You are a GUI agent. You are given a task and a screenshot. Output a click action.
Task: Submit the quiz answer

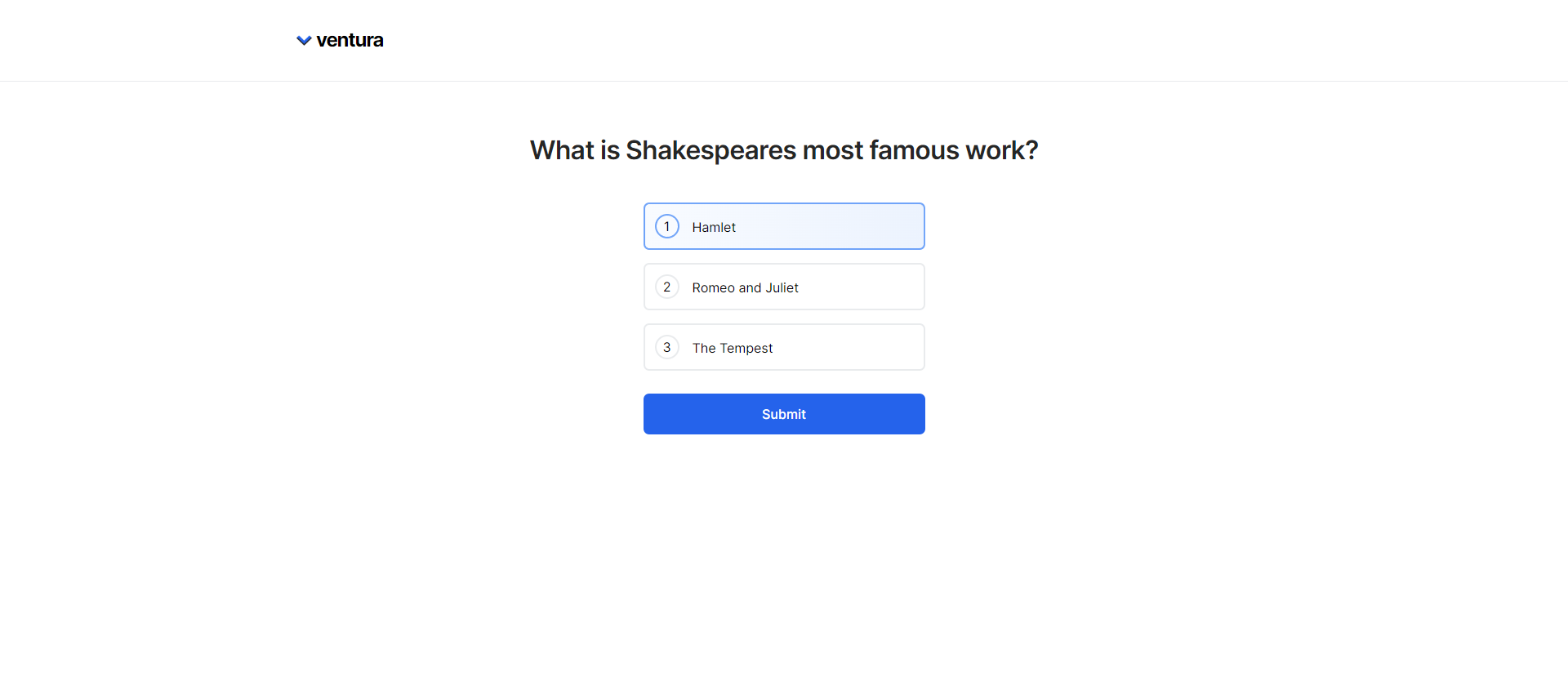[x=784, y=414]
